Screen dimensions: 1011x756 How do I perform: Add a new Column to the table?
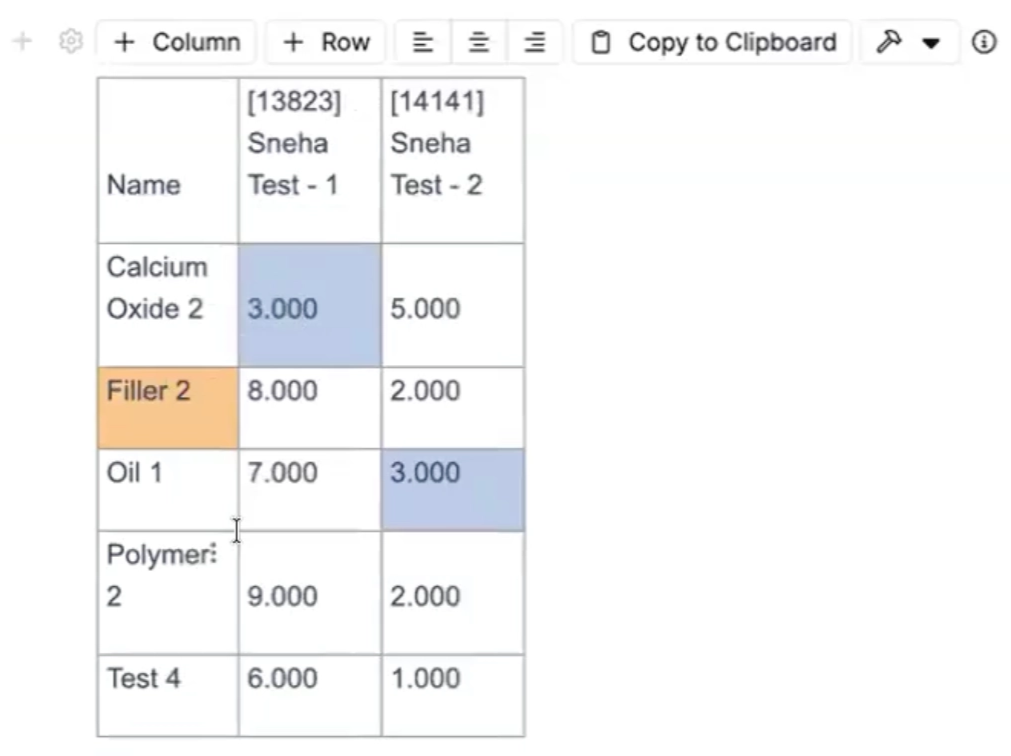177,43
